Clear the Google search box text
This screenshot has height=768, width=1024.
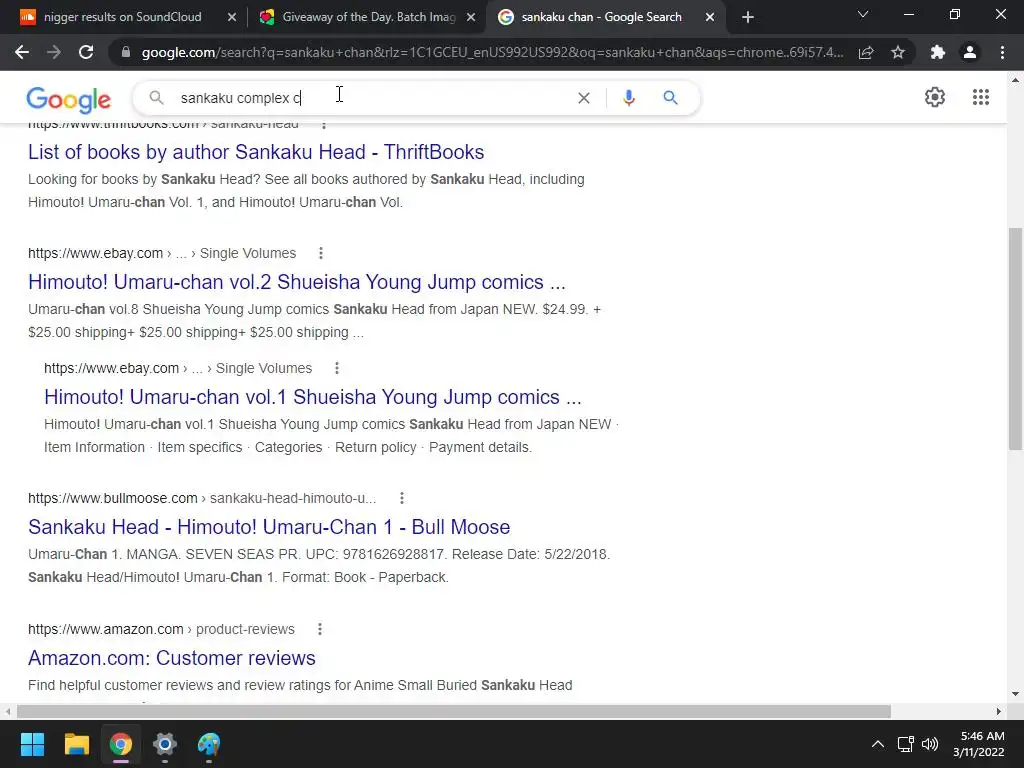tap(584, 98)
